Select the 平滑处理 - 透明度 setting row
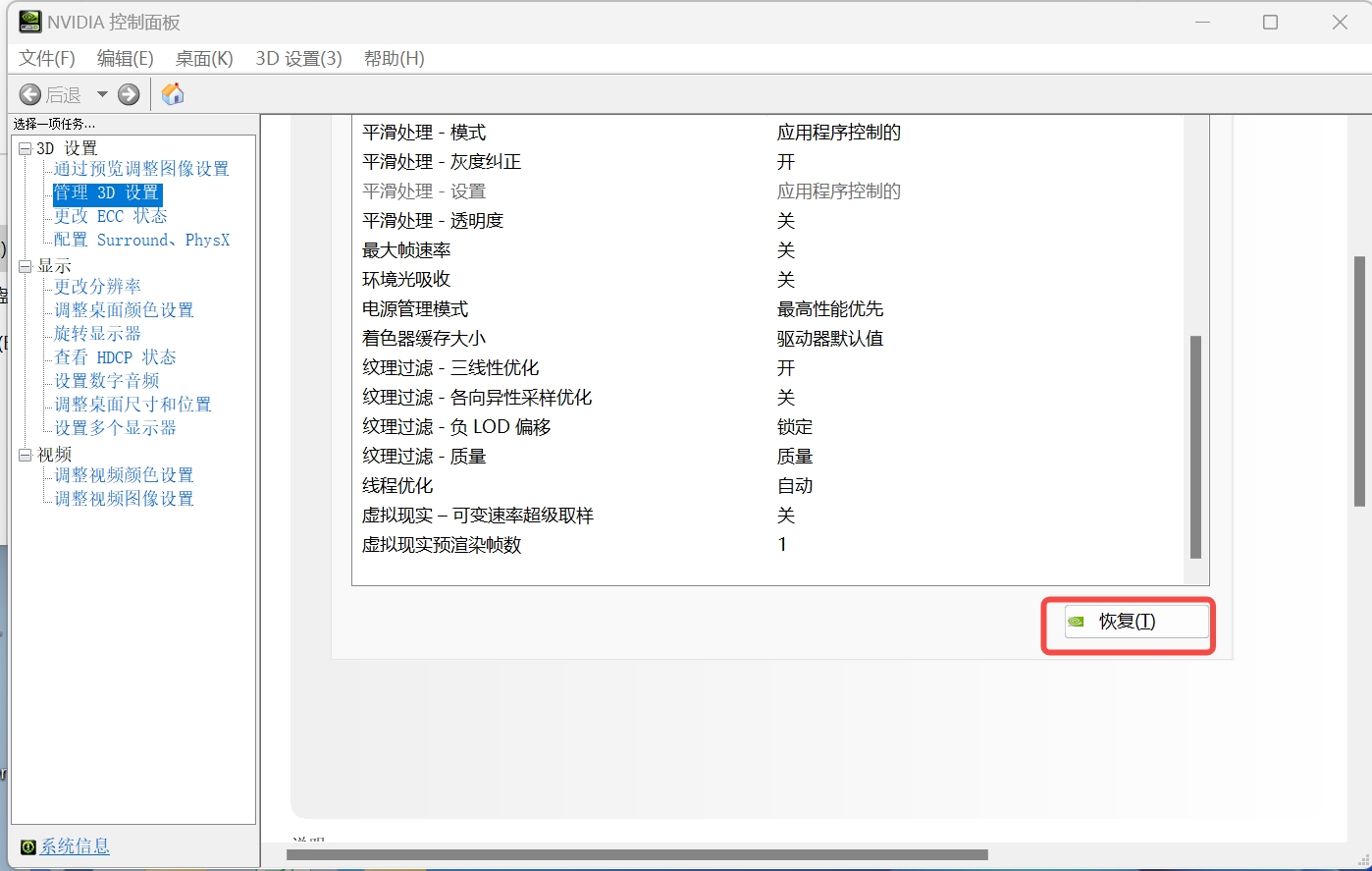 pyautogui.click(x=768, y=221)
